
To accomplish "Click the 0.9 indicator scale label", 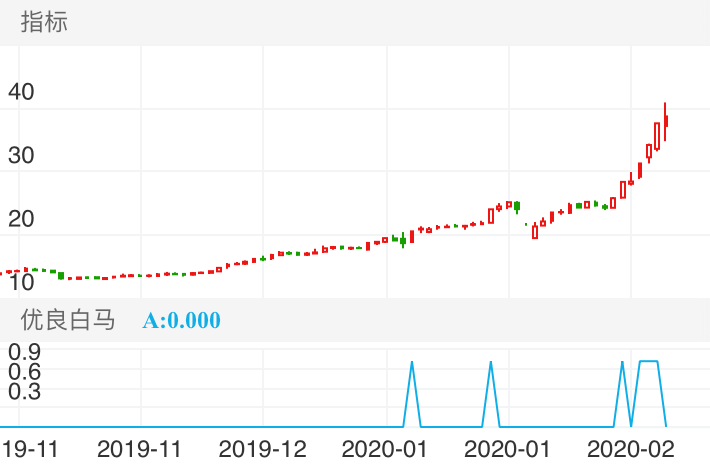I will point(24,351).
